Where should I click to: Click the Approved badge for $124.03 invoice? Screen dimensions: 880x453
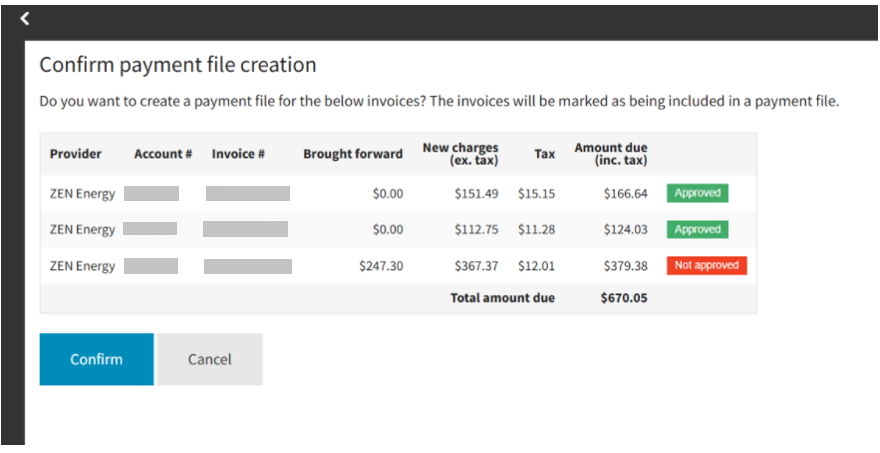click(x=697, y=229)
